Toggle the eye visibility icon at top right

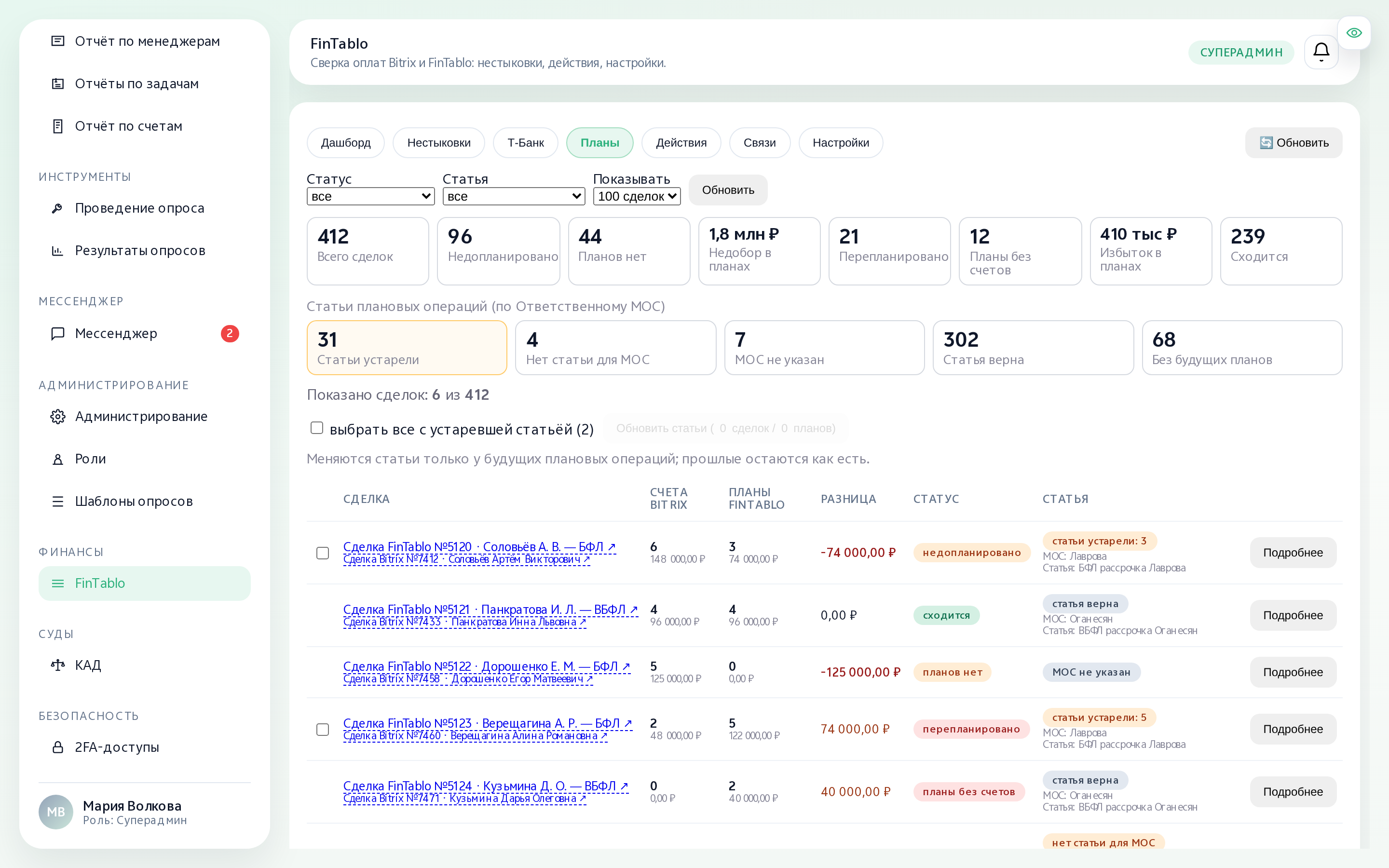tap(1354, 33)
